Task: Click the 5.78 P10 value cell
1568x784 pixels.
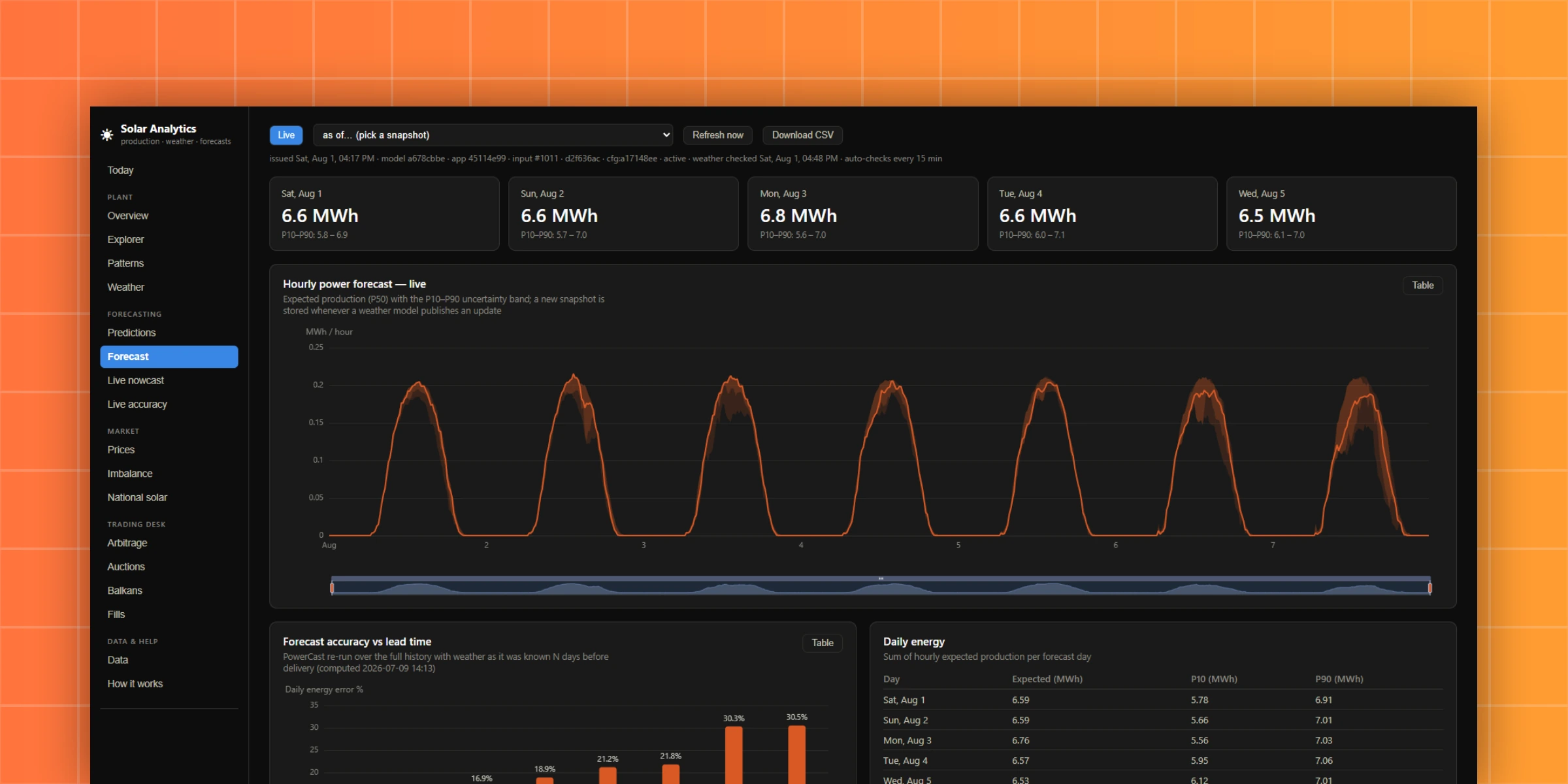Action: (1200, 700)
